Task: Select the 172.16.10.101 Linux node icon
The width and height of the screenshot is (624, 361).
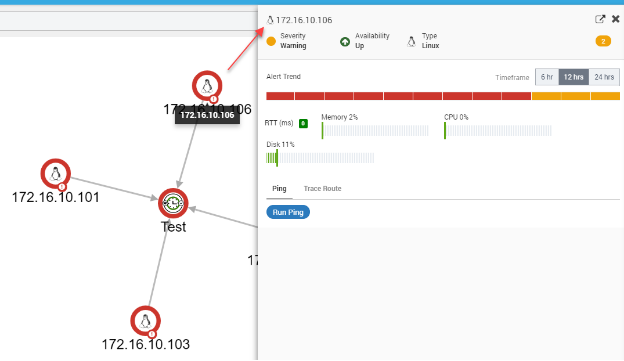Action: point(56,174)
